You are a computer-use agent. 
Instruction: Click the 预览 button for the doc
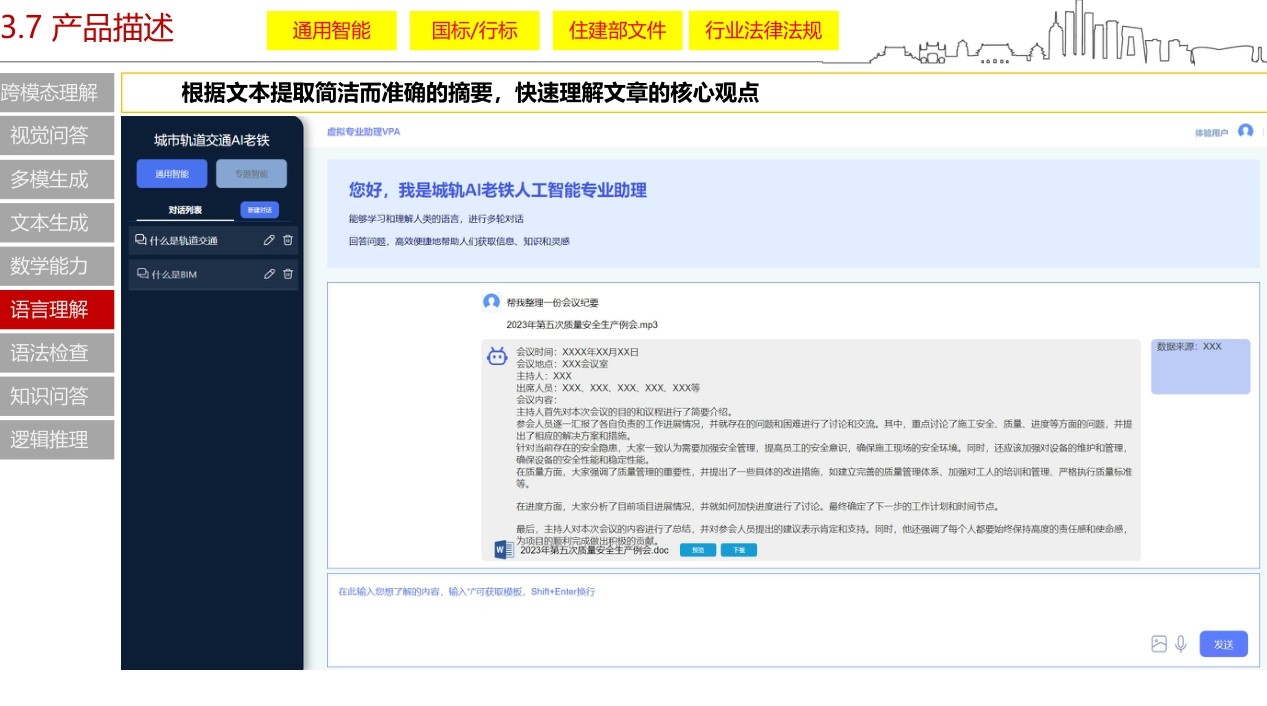click(x=698, y=550)
